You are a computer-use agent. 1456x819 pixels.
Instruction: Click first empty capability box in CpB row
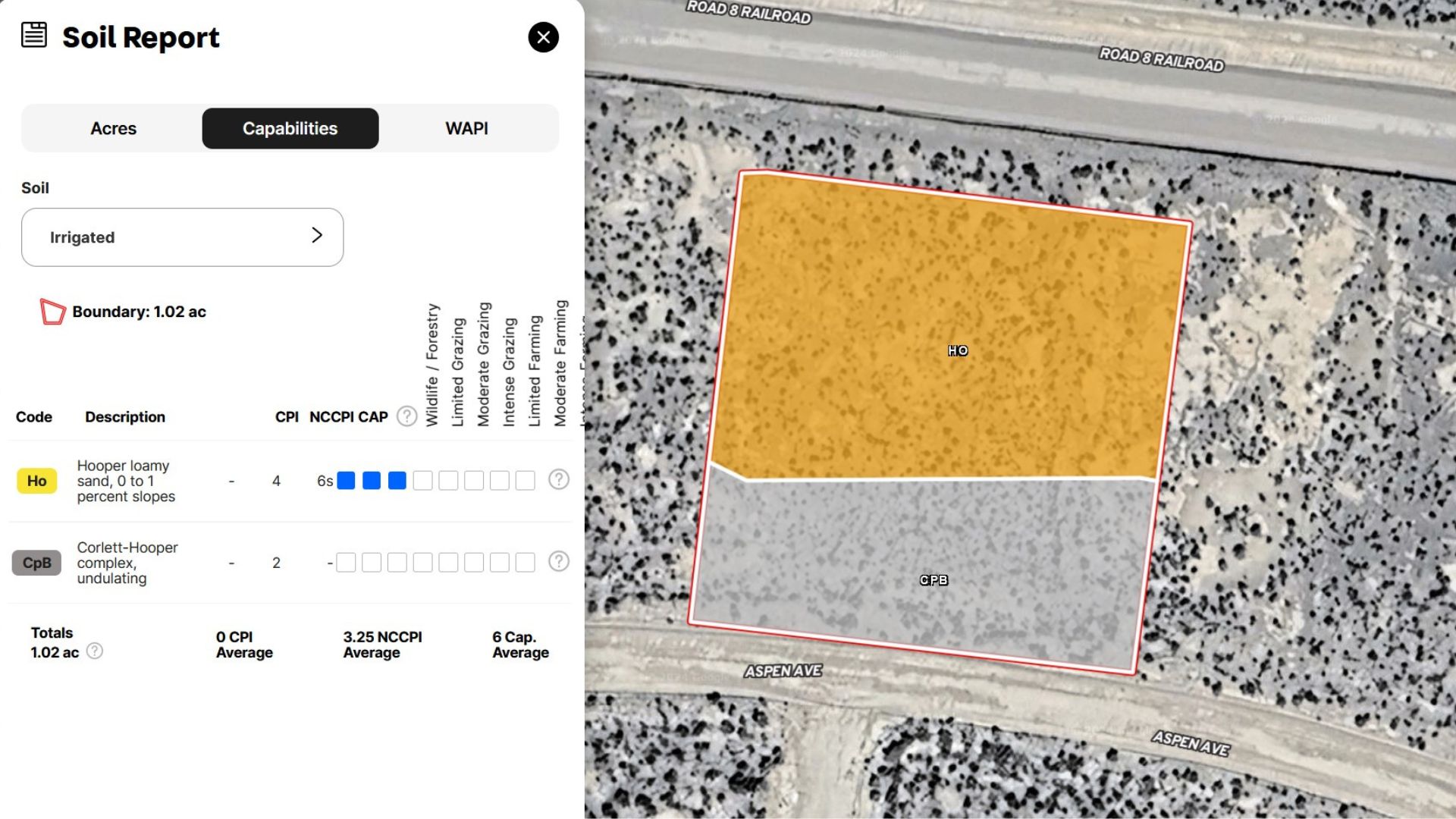tap(346, 563)
